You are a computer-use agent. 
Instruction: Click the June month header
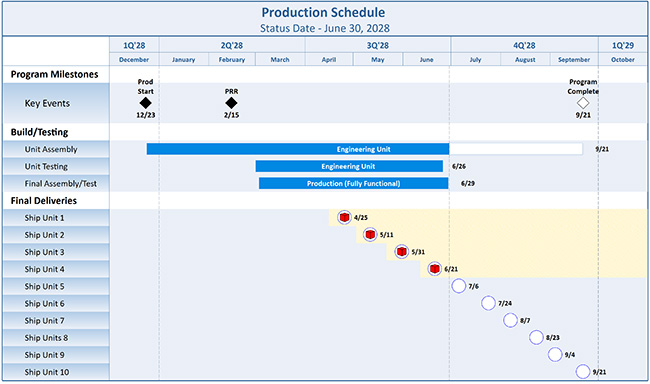427,60
